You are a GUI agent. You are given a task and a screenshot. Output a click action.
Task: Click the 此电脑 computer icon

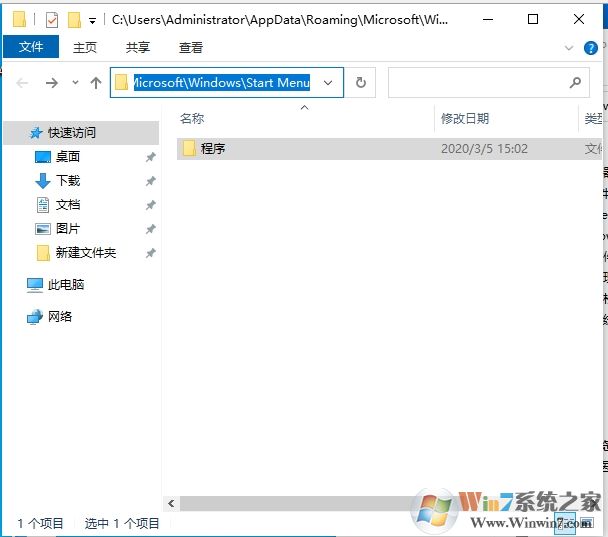tap(35, 285)
